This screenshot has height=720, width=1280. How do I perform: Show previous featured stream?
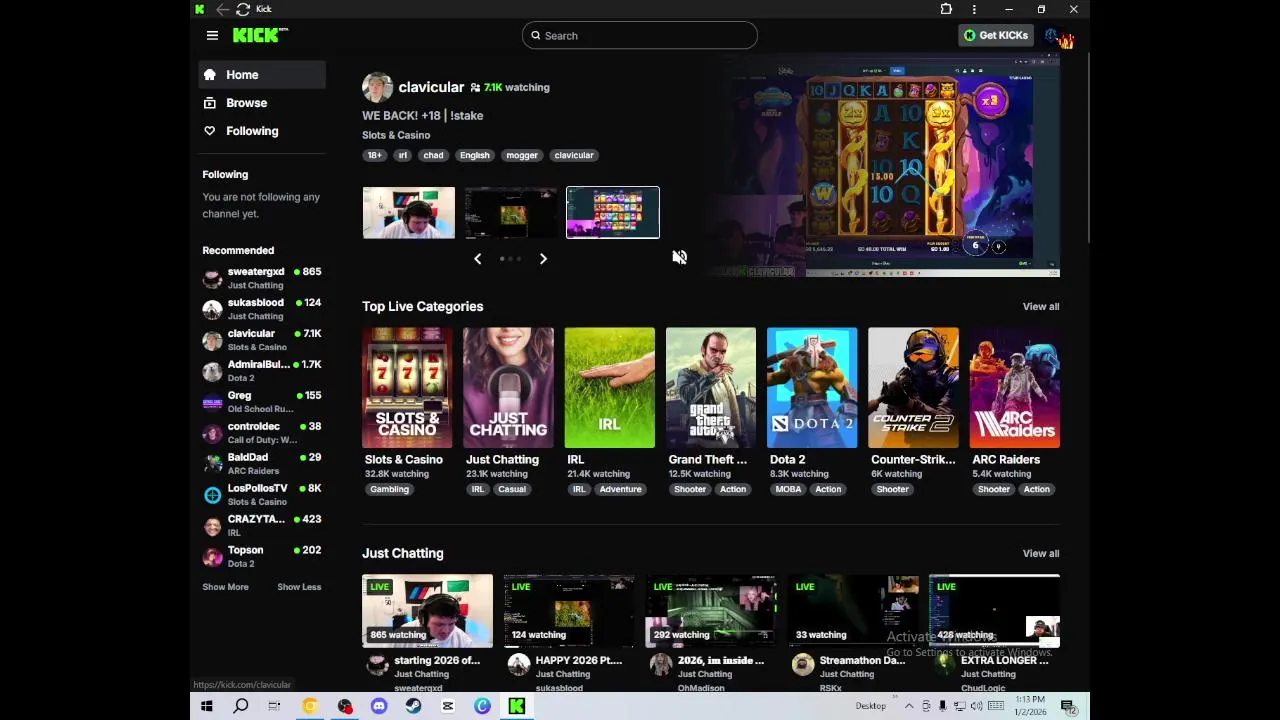click(x=477, y=259)
